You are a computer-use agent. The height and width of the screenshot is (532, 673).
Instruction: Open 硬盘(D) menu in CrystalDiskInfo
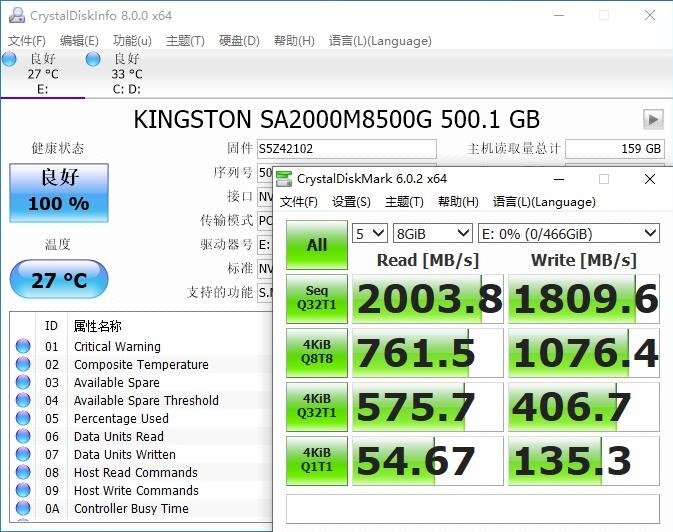(x=239, y=41)
